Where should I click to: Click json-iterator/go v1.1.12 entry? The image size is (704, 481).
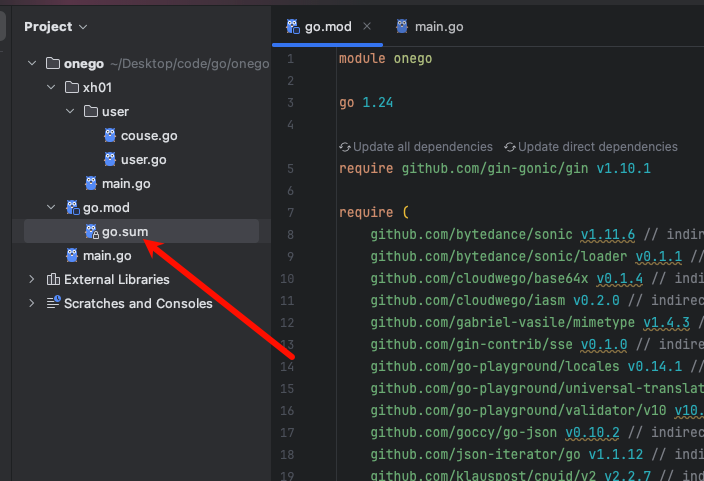point(506,454)
